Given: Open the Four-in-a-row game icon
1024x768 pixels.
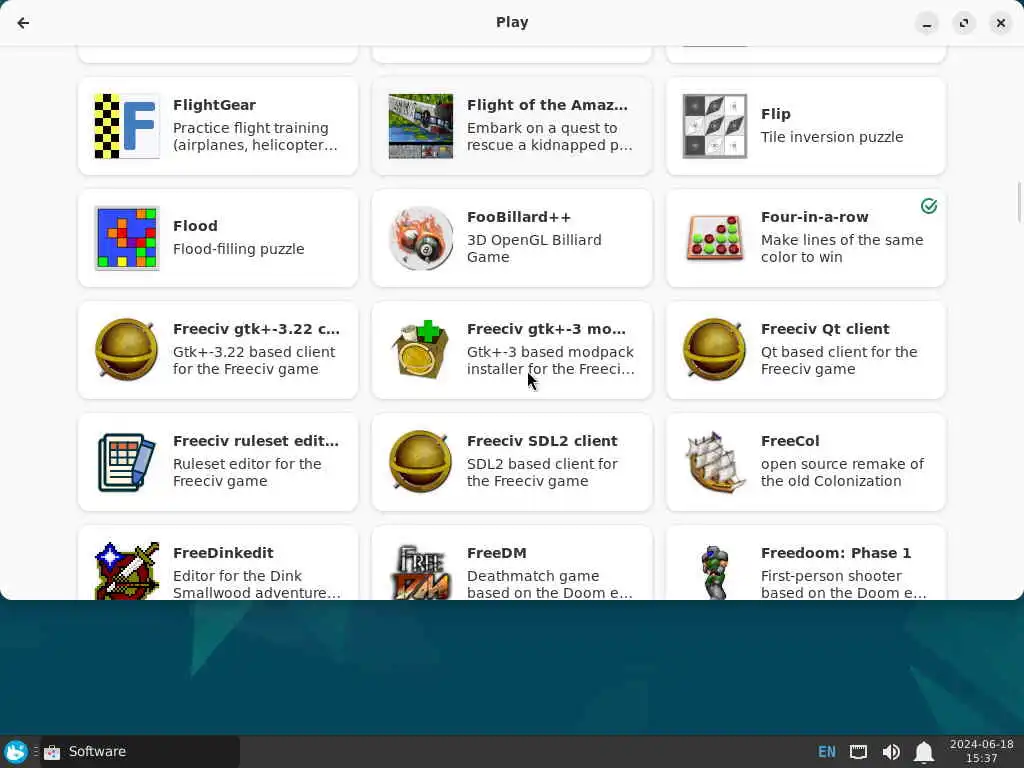Looking at the screenshot, I should tap(714, 238).
